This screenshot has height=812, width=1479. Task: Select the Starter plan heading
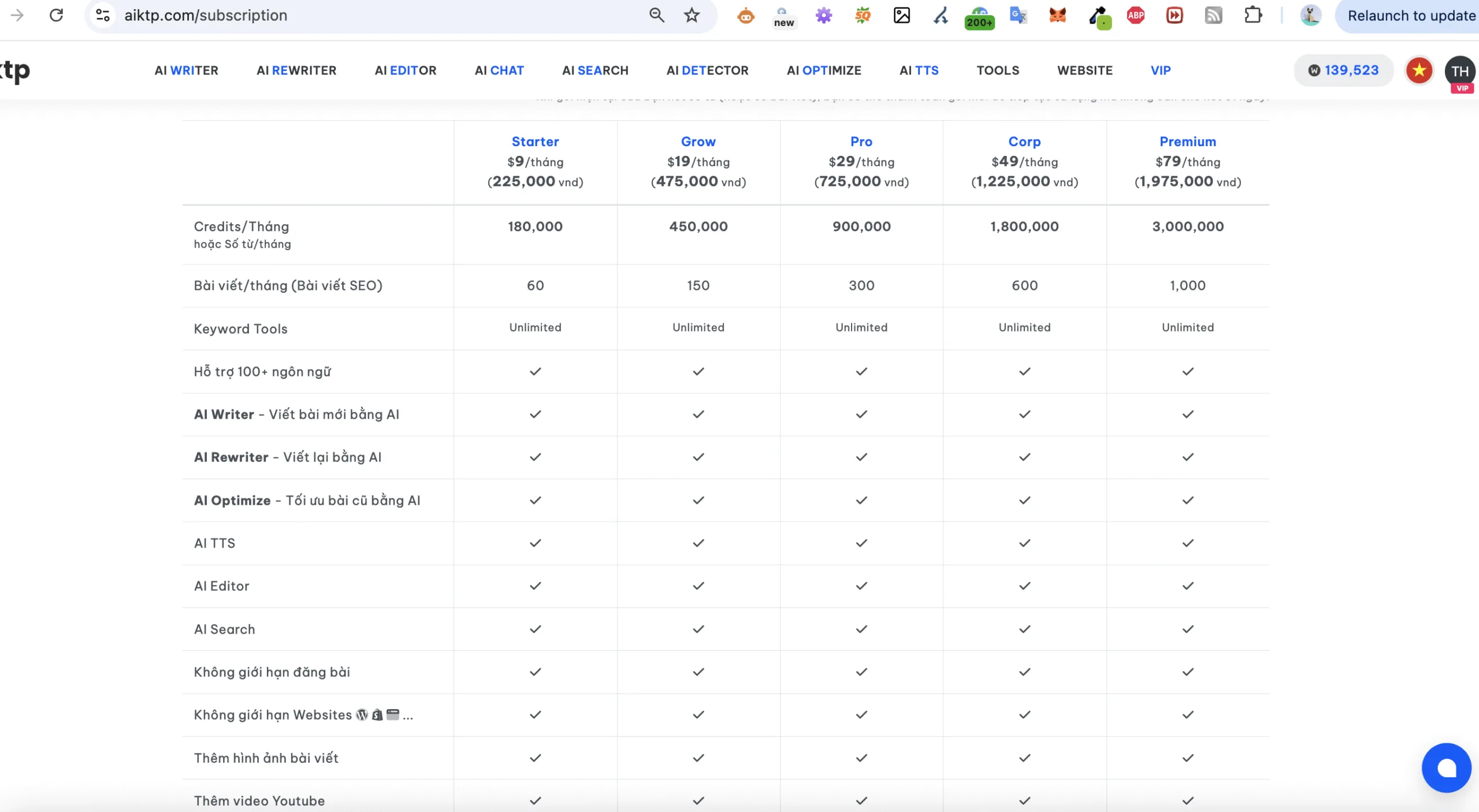pyautogui.click(x=535, y=141)
